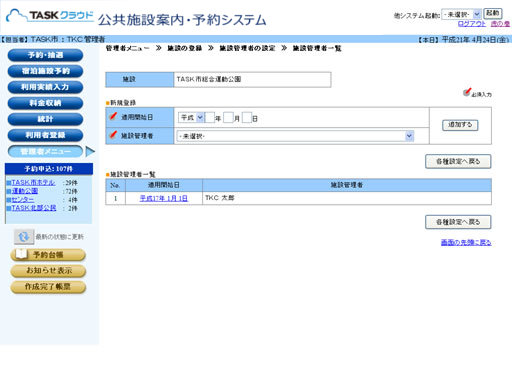Click the upper 各種設定へ戻る button
This screenshot has width=512, height=384.
coord(458,161)
